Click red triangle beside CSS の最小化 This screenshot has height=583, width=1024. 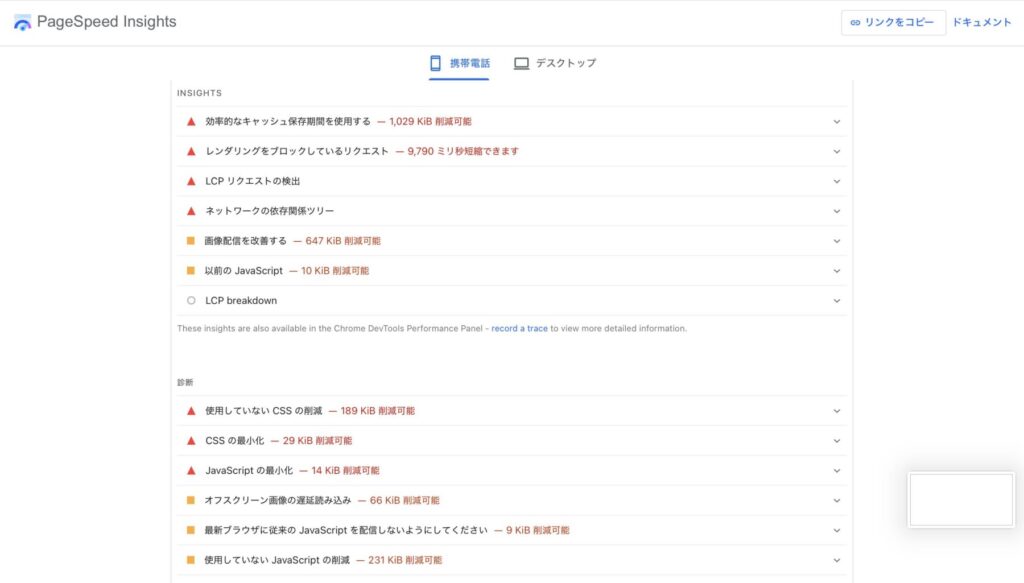(x=191, y=440)
